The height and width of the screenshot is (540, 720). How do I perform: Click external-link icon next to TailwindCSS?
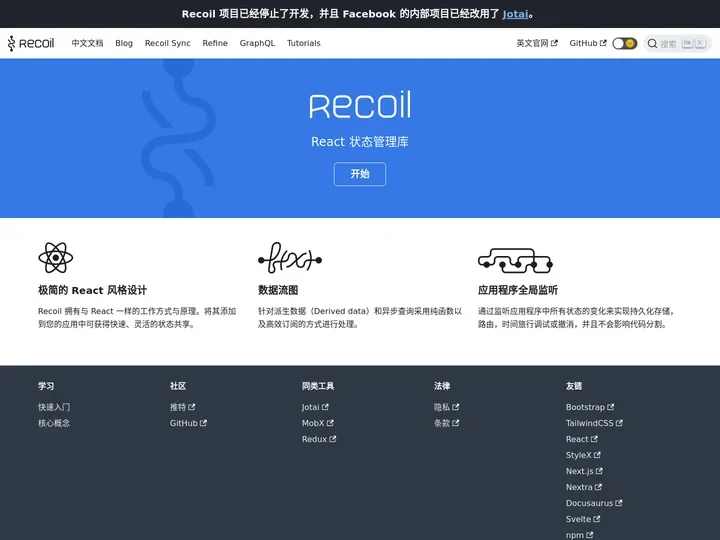619,423
